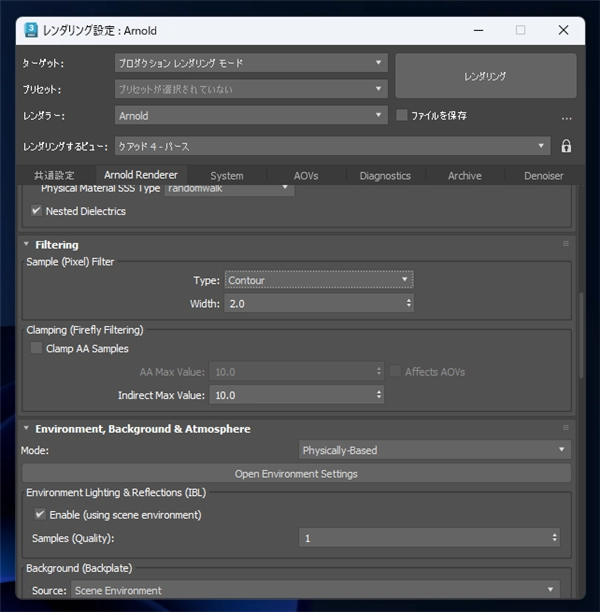Image resolution: width=600 pixels, height=612 pixels.
Task: Switch to the System tab
Action: 227,176
